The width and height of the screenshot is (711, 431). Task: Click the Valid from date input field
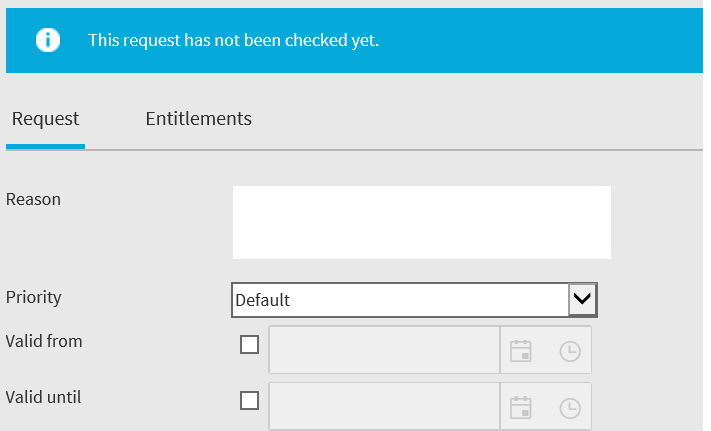tap(384, 350)
